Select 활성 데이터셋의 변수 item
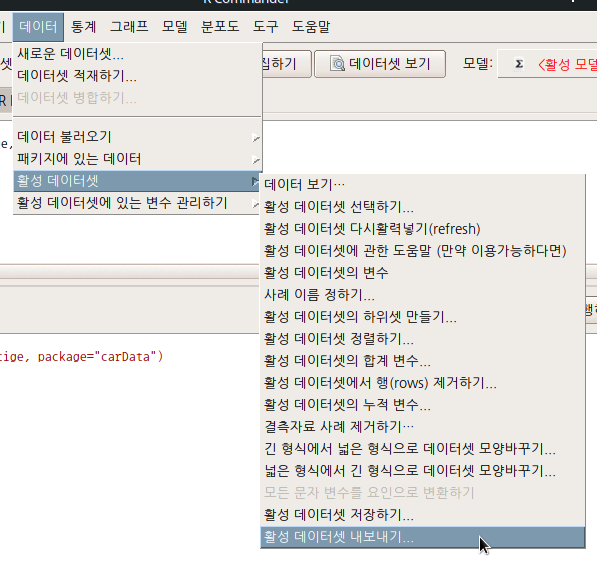Image resolution: width=597 pixels, height=565 pixels. [423, 273]
